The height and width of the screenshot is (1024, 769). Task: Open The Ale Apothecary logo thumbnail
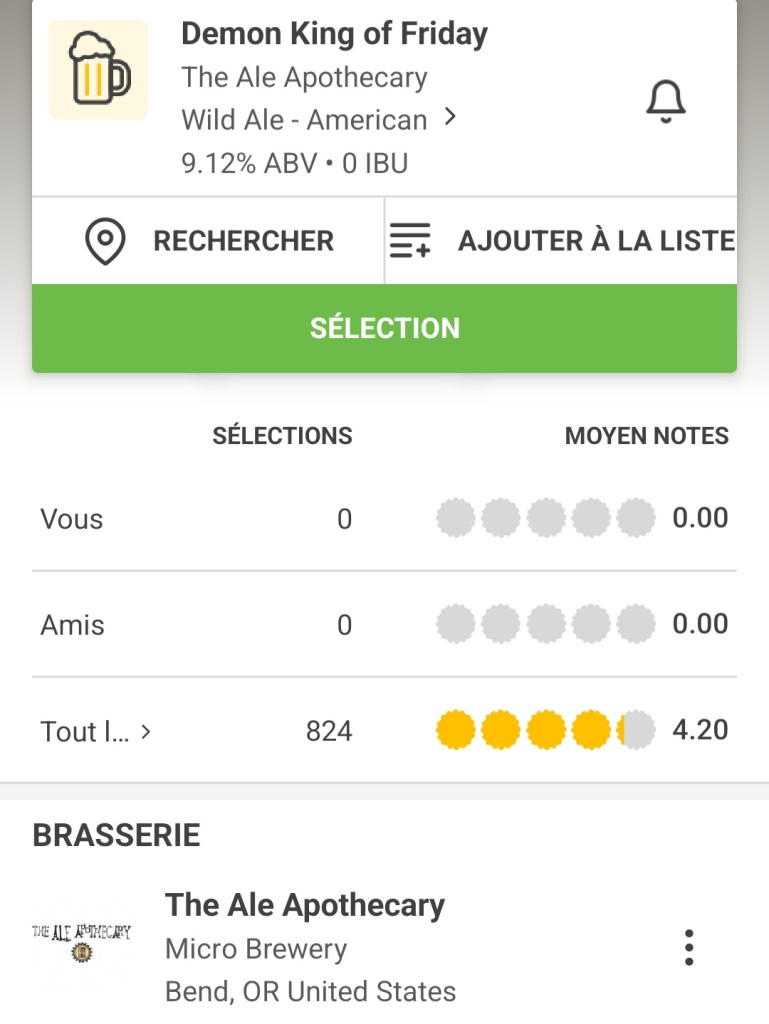(x=82, y=943)
